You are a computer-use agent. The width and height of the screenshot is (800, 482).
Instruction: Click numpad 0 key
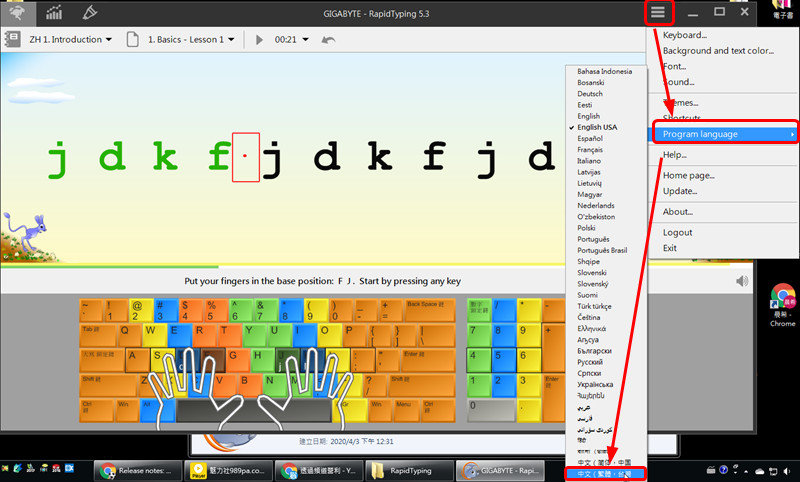tap(491, 410)
